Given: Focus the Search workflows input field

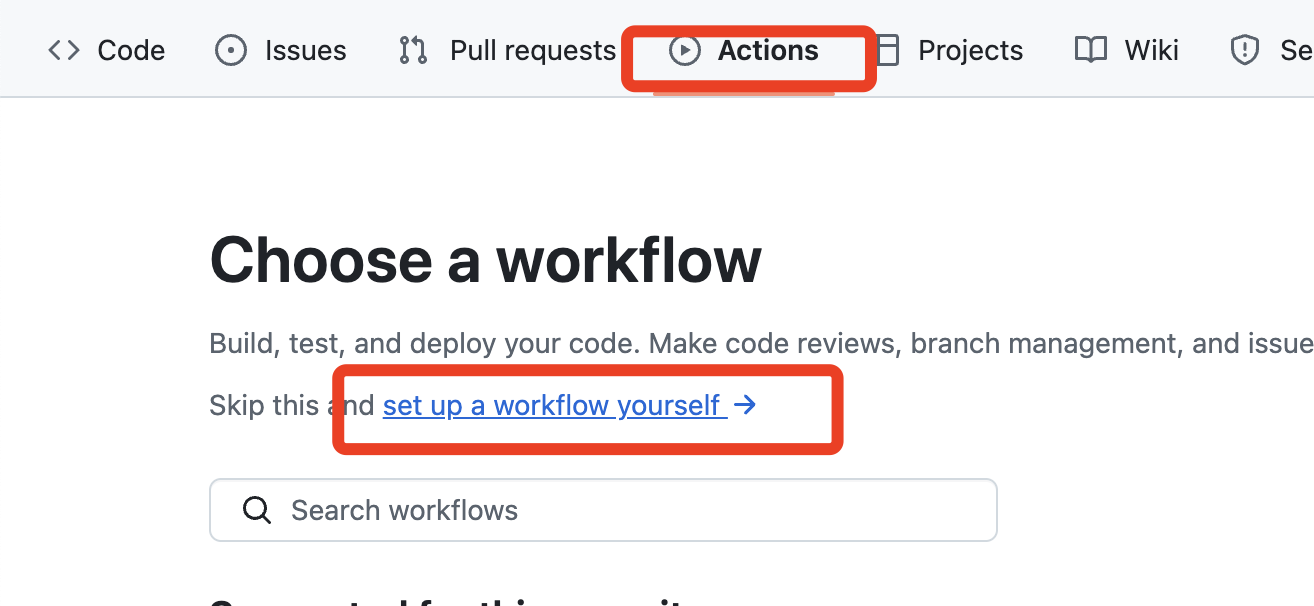Looking at the screenshot, I should (620, 510).
